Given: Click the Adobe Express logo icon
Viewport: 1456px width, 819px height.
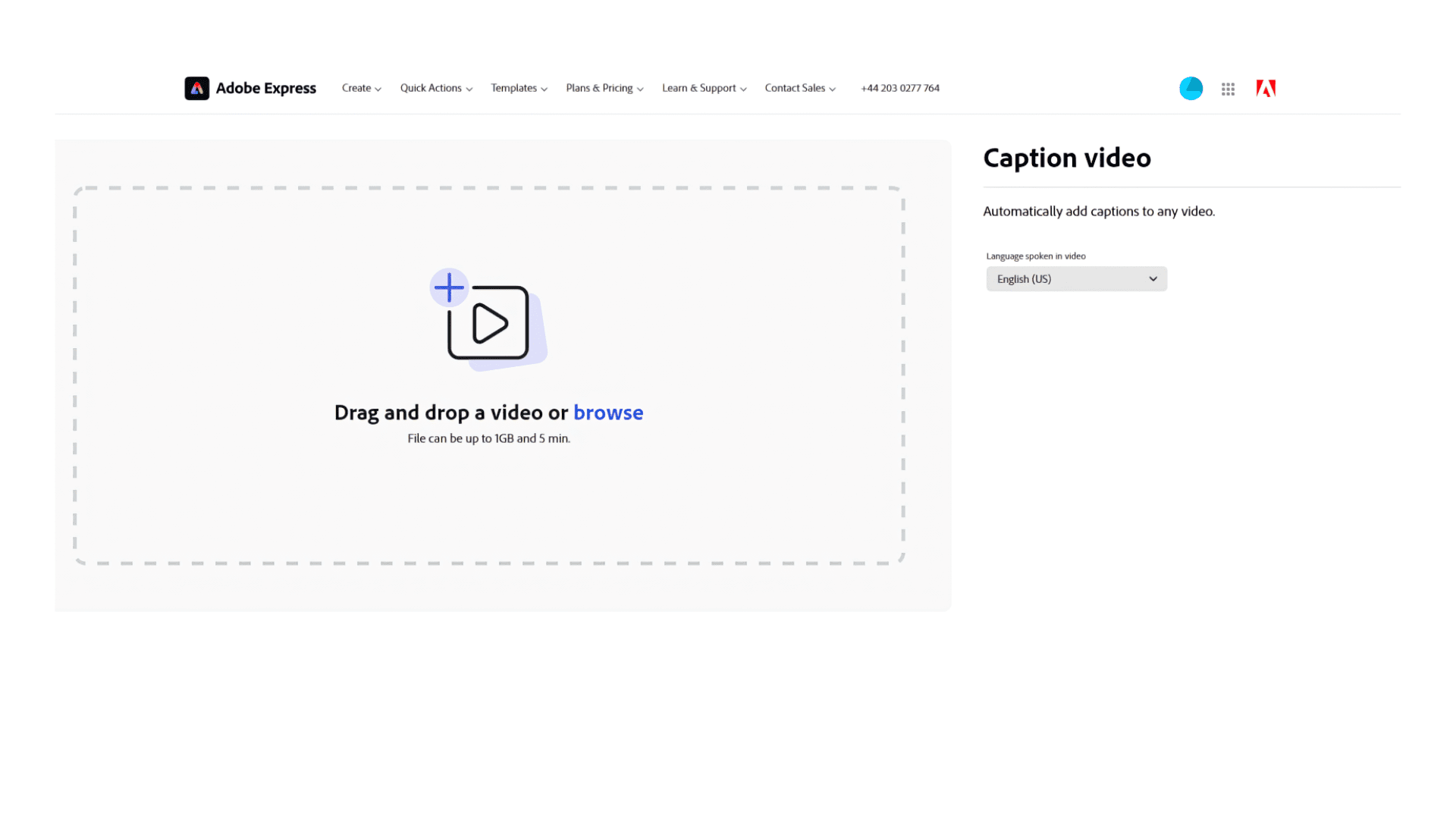Looking at the screenshot, I should click(196, 89).
